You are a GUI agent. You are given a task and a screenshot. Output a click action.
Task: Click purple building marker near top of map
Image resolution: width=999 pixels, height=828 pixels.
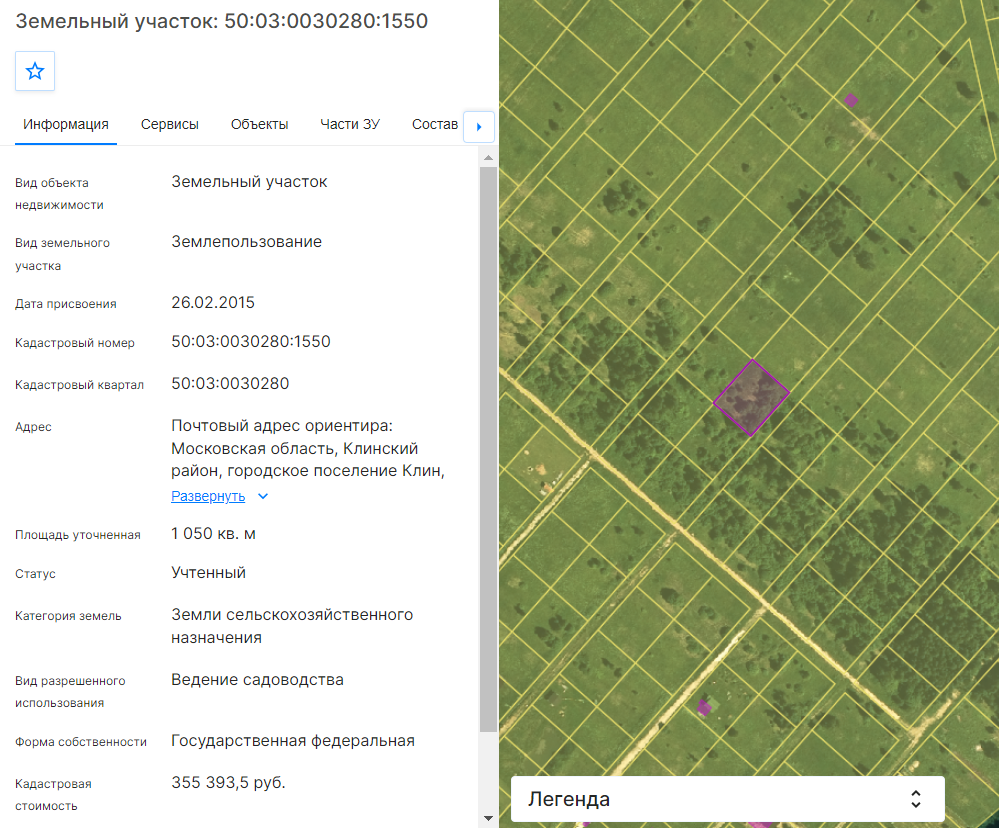[851, 100]
